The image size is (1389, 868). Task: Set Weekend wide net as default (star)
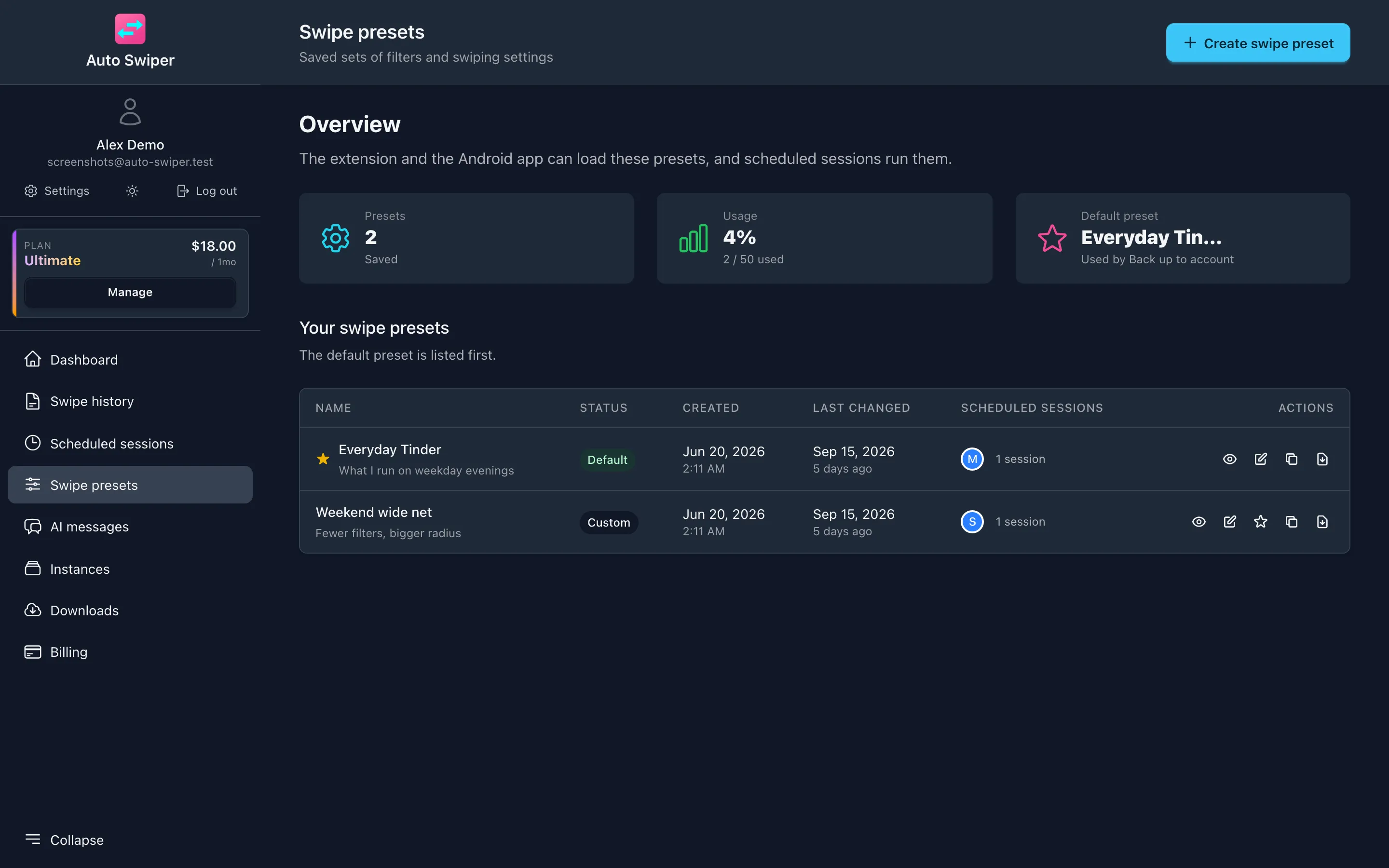point(1260,521)
